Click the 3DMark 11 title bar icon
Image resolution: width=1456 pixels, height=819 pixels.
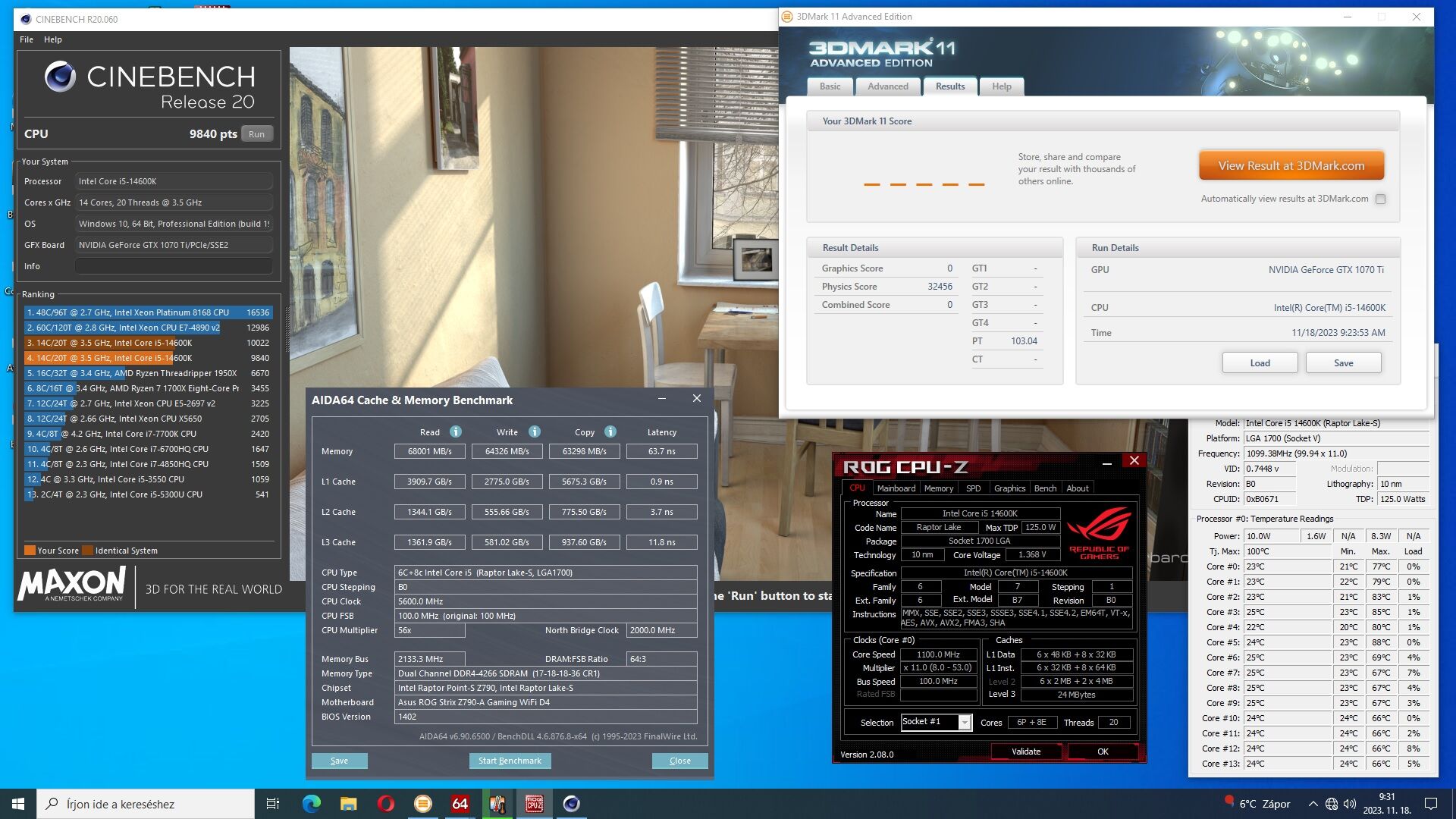[x=787, y=17]
